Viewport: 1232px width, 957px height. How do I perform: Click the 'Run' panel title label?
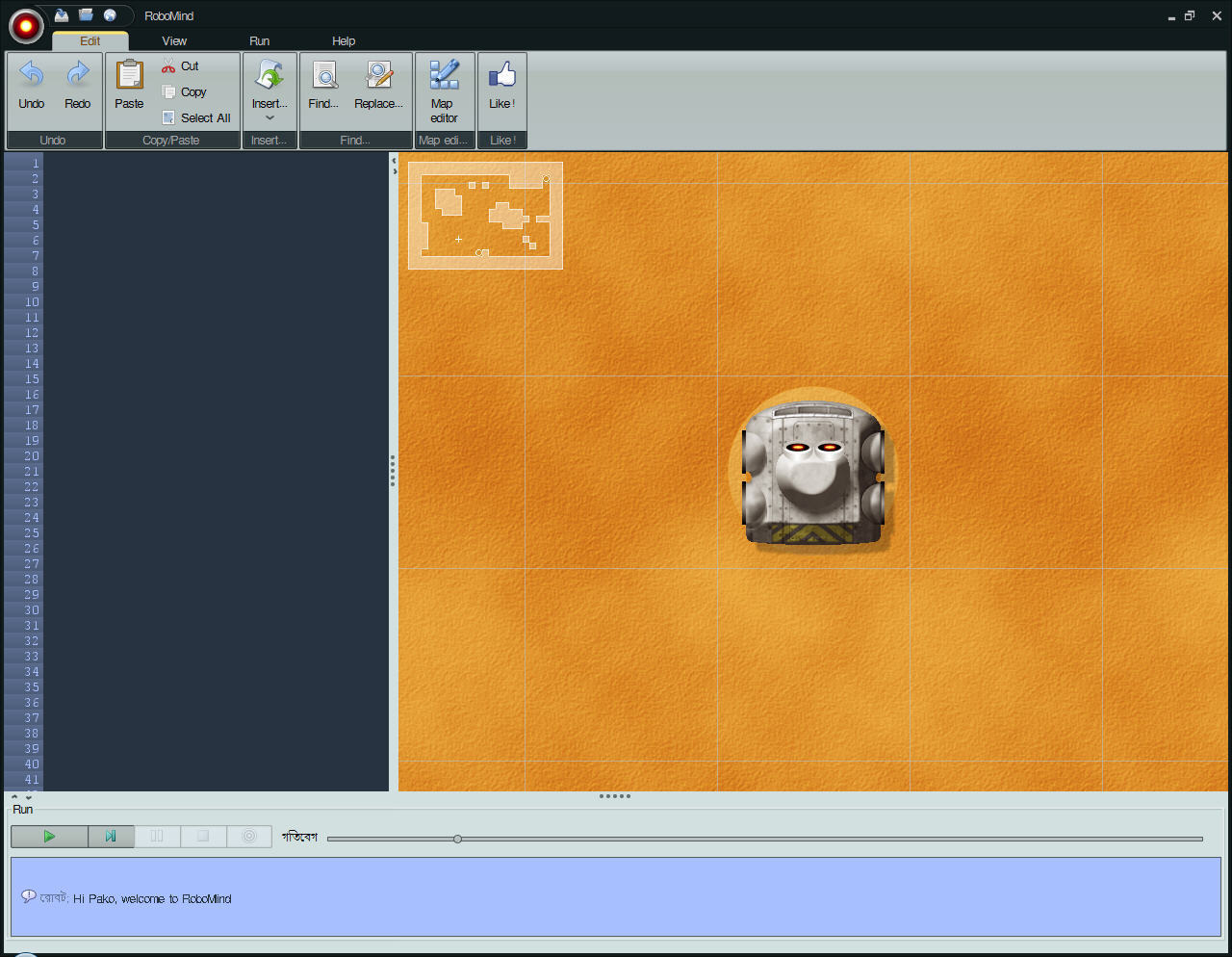coord(23,810)
